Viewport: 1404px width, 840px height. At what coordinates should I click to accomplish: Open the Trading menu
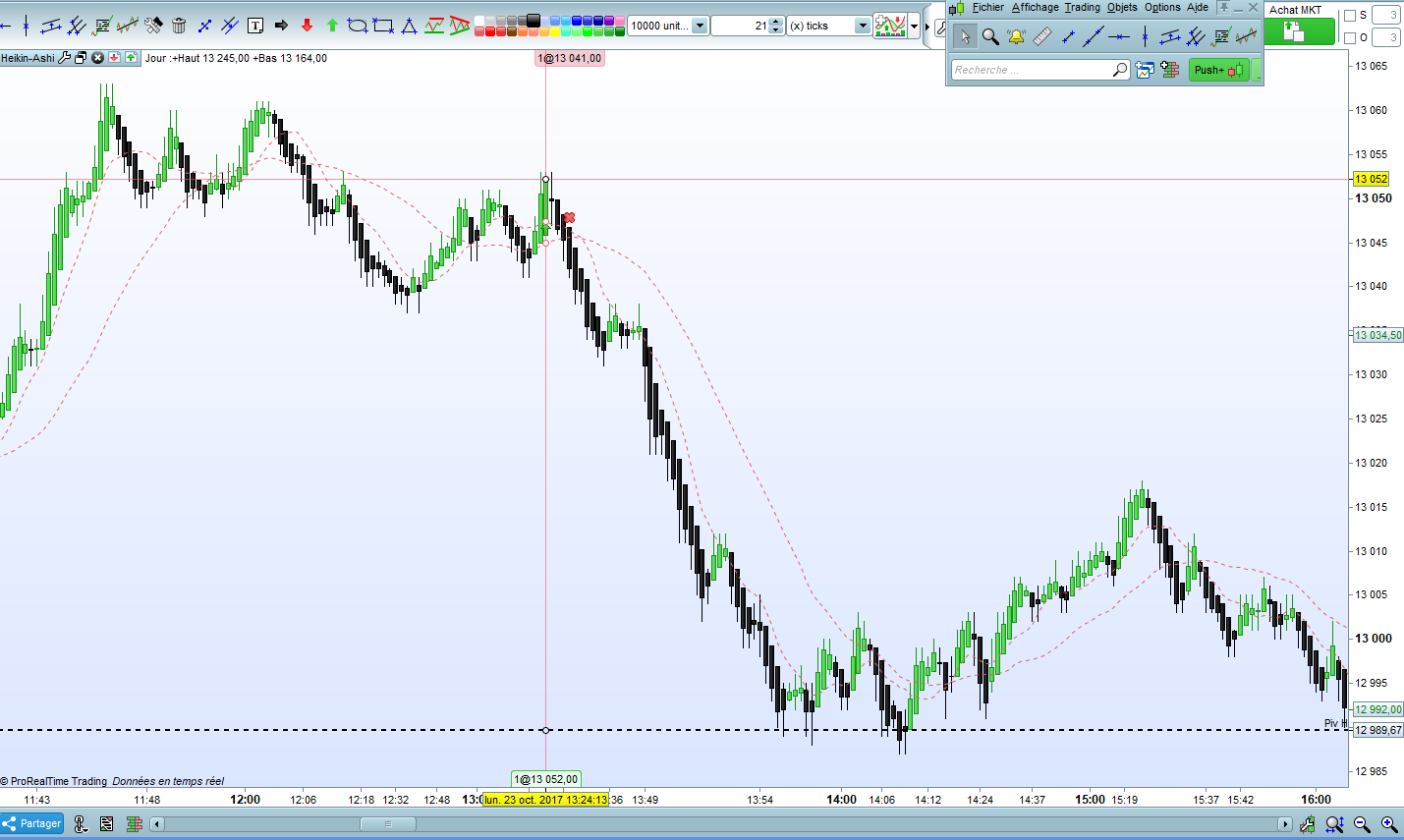[1082, 8]
